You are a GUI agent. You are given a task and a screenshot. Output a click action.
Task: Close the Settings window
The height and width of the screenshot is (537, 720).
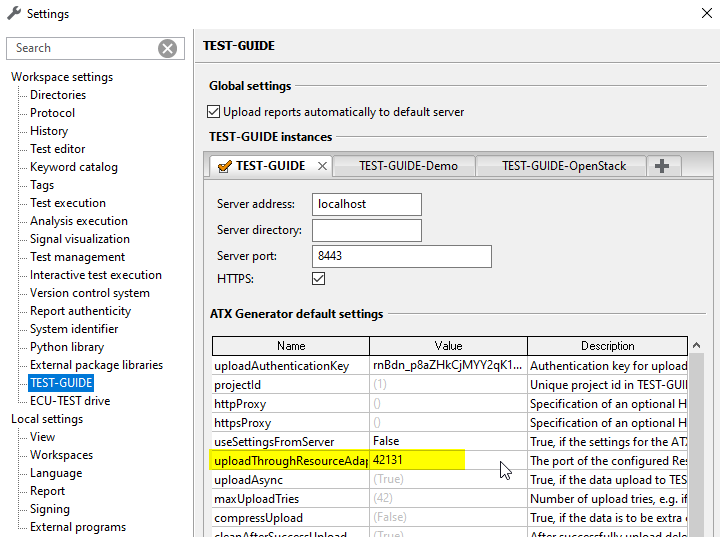(x=707, y=13)
